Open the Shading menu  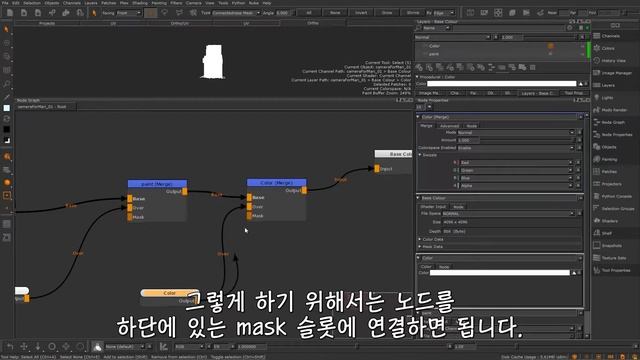click(x=140, y=3)
